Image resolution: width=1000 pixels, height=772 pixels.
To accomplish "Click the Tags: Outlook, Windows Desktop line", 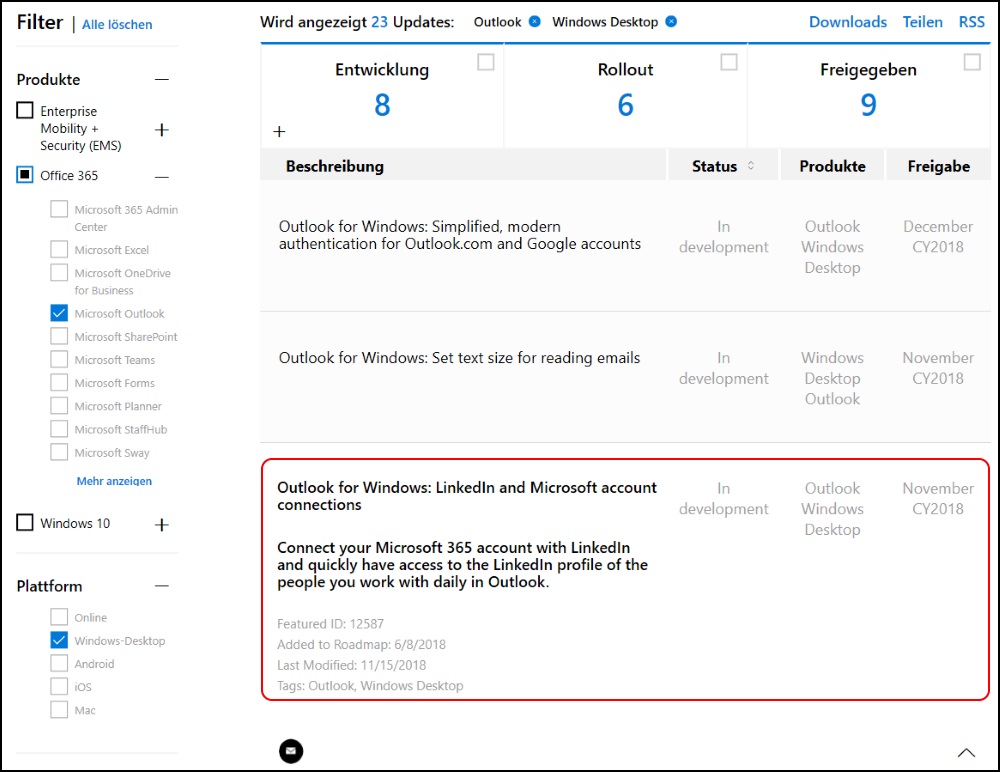I will coord(370,686).
